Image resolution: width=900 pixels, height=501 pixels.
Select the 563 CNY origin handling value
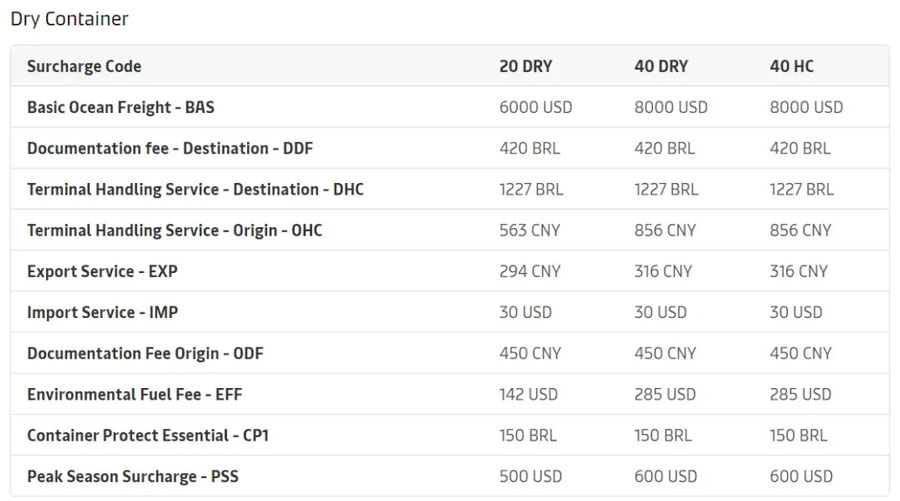pos(529,231)
